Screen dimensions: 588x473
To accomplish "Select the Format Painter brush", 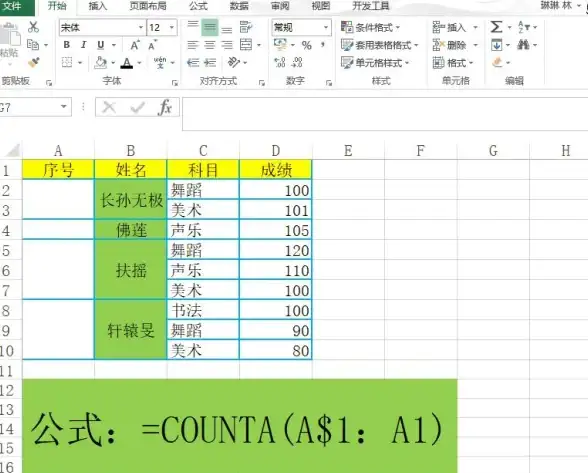I will (x=34, y=62).
